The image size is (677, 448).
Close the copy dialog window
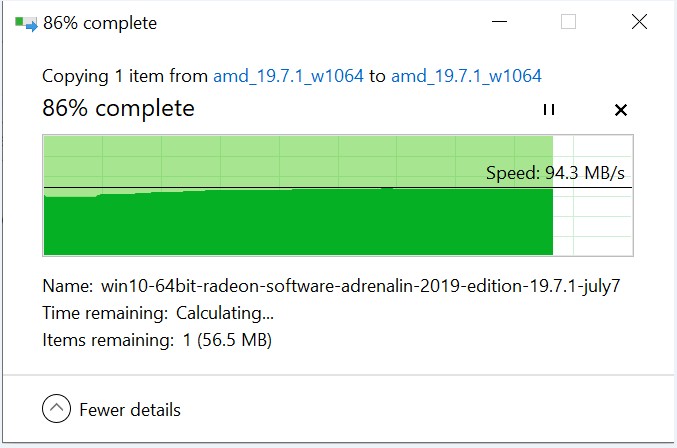(639, 21)
